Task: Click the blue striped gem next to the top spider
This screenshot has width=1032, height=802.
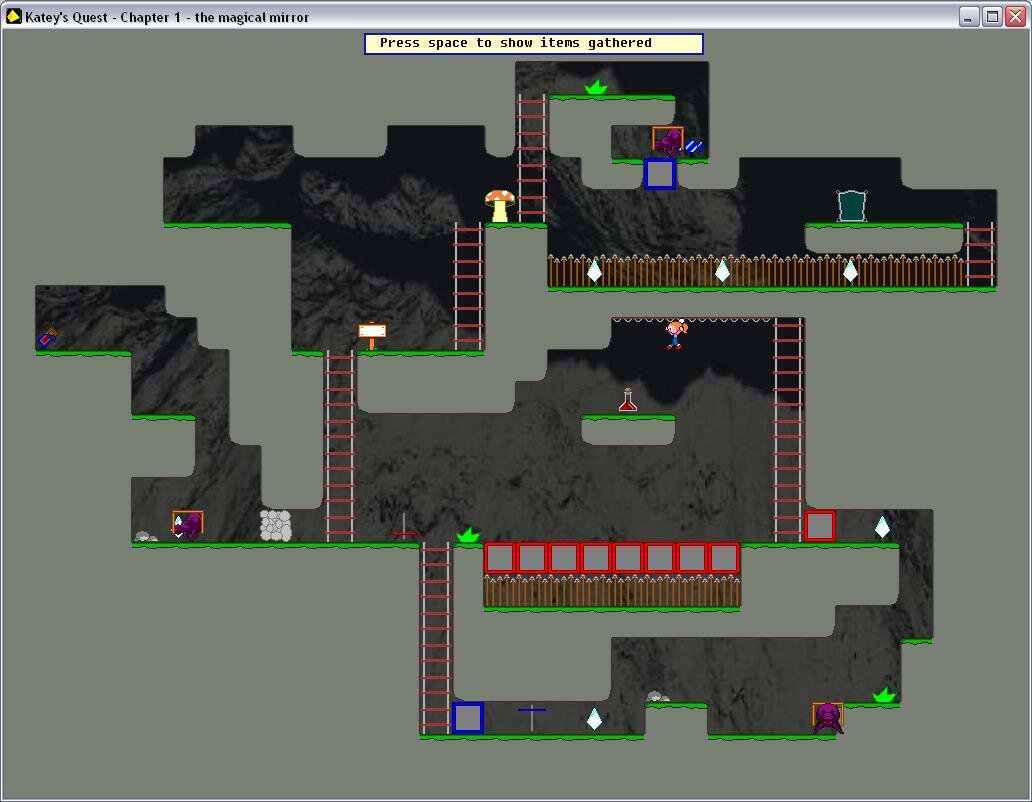Action: point(694,146)
